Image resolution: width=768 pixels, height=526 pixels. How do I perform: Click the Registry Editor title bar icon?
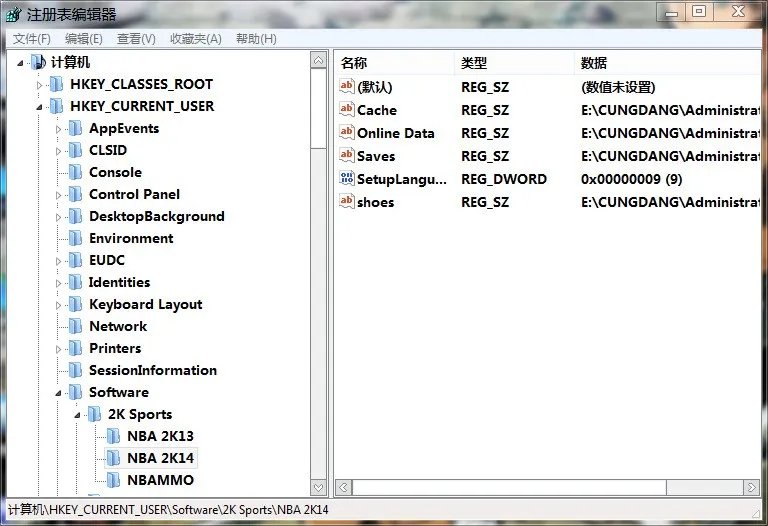tap(13, 15)
